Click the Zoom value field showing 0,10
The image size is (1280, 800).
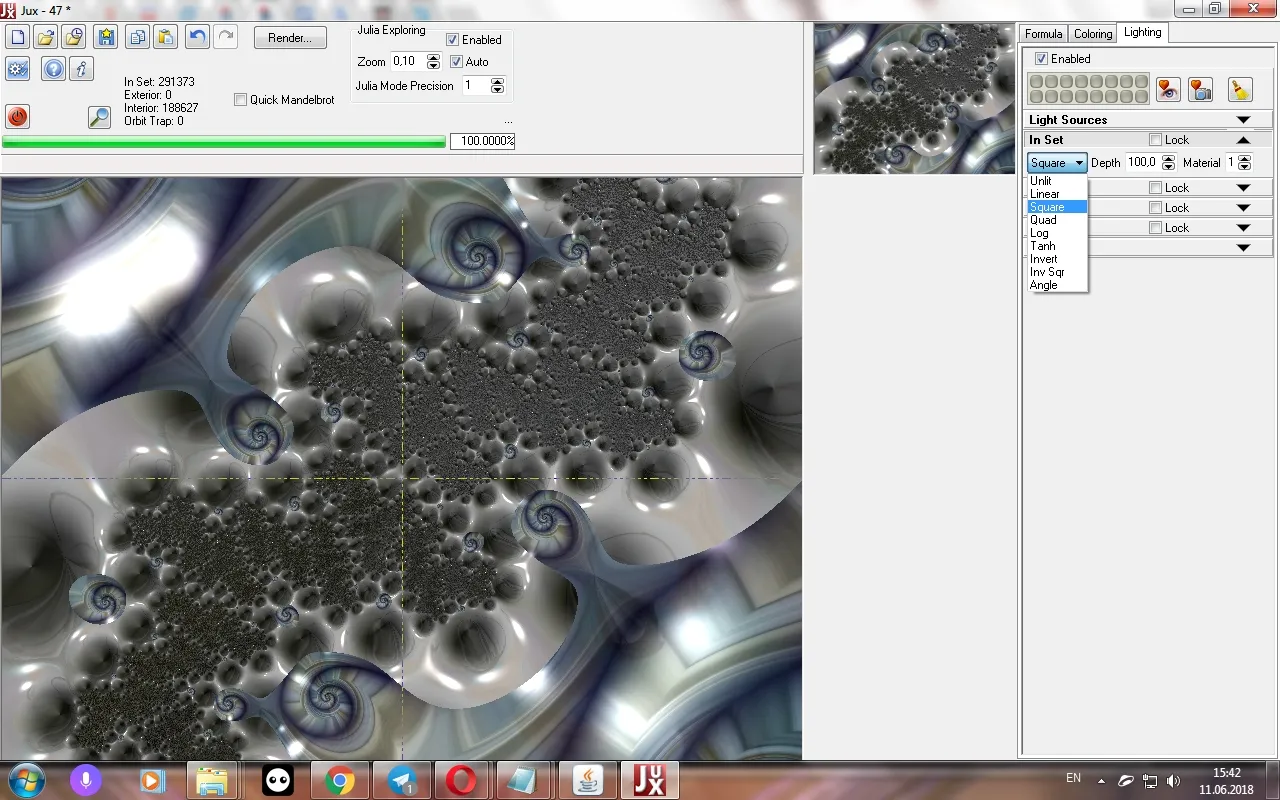(408, 62)
